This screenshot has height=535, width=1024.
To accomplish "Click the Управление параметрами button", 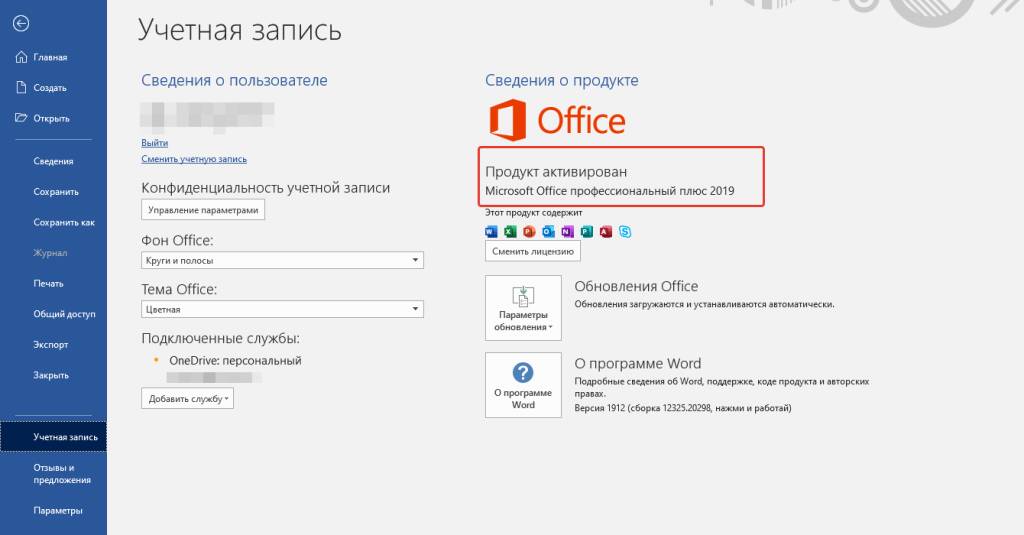I will coord(203,210).
